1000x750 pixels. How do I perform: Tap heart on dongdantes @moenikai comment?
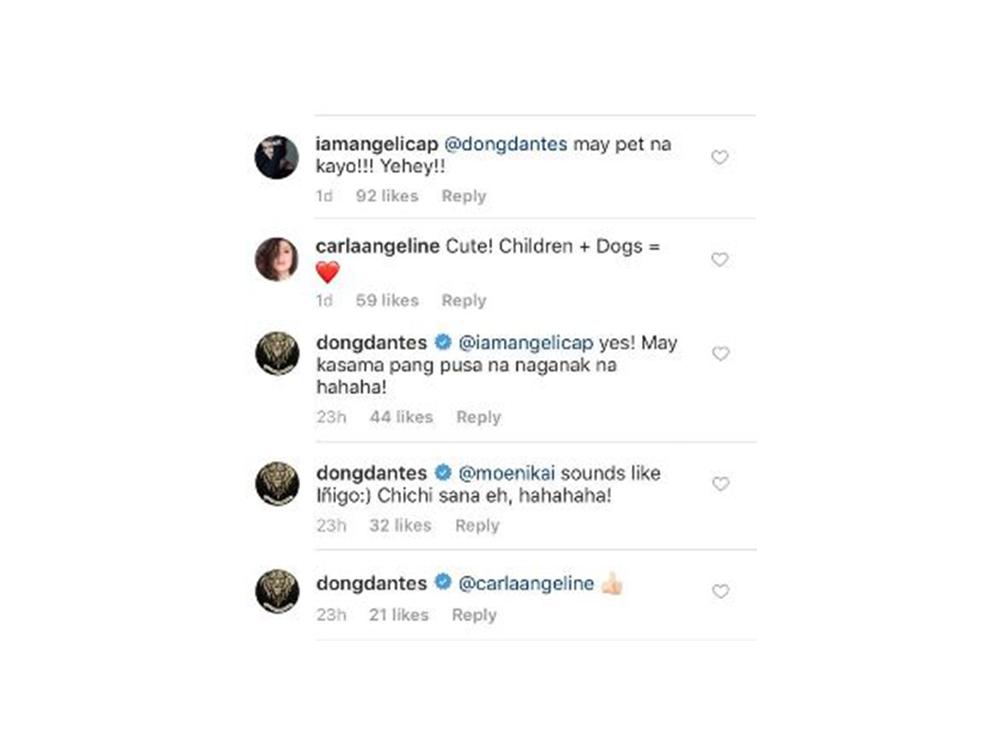coord(720,483)
